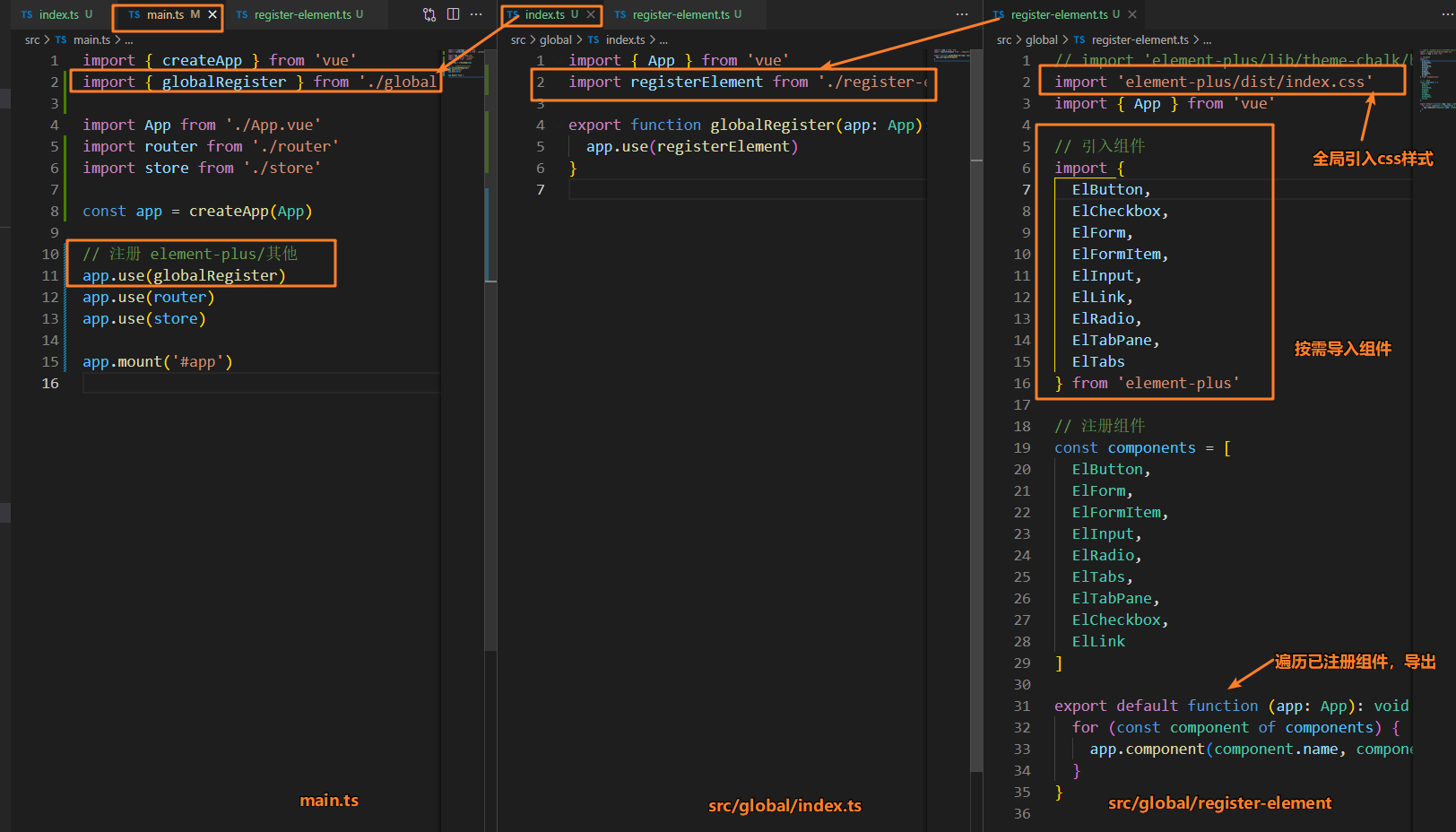1456x832 pixels.
Task: Select the main.ts tab
Action: pyautogui.click(x=166, y=14)
